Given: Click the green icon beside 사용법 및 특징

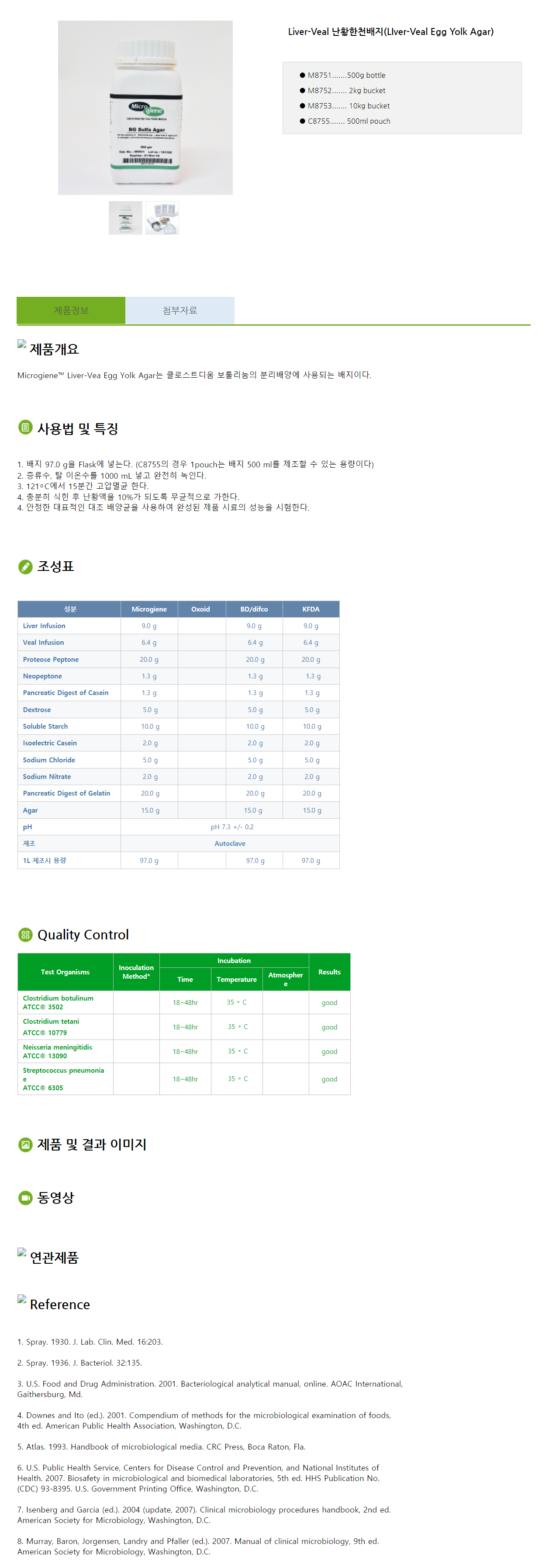Looking at the screenshot, I should (x=25, y=428).
